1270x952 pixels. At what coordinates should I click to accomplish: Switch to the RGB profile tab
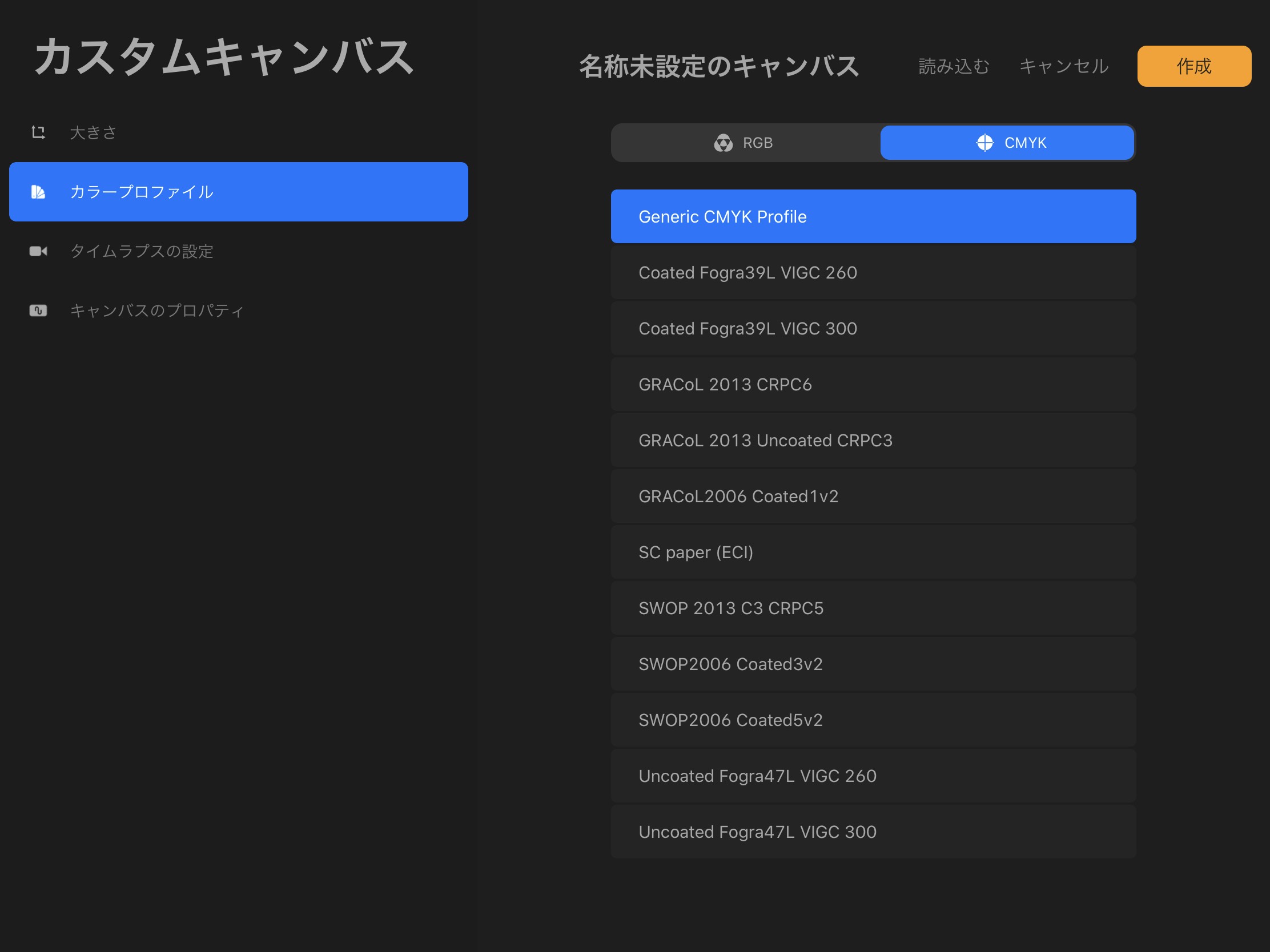745,143
